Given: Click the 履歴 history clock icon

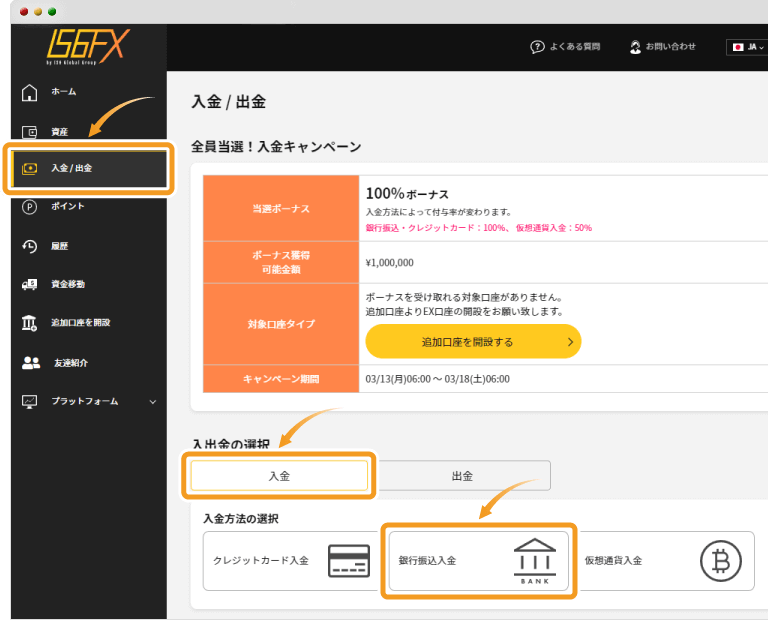Looking at the screenshot, I should tap(29, 246).
